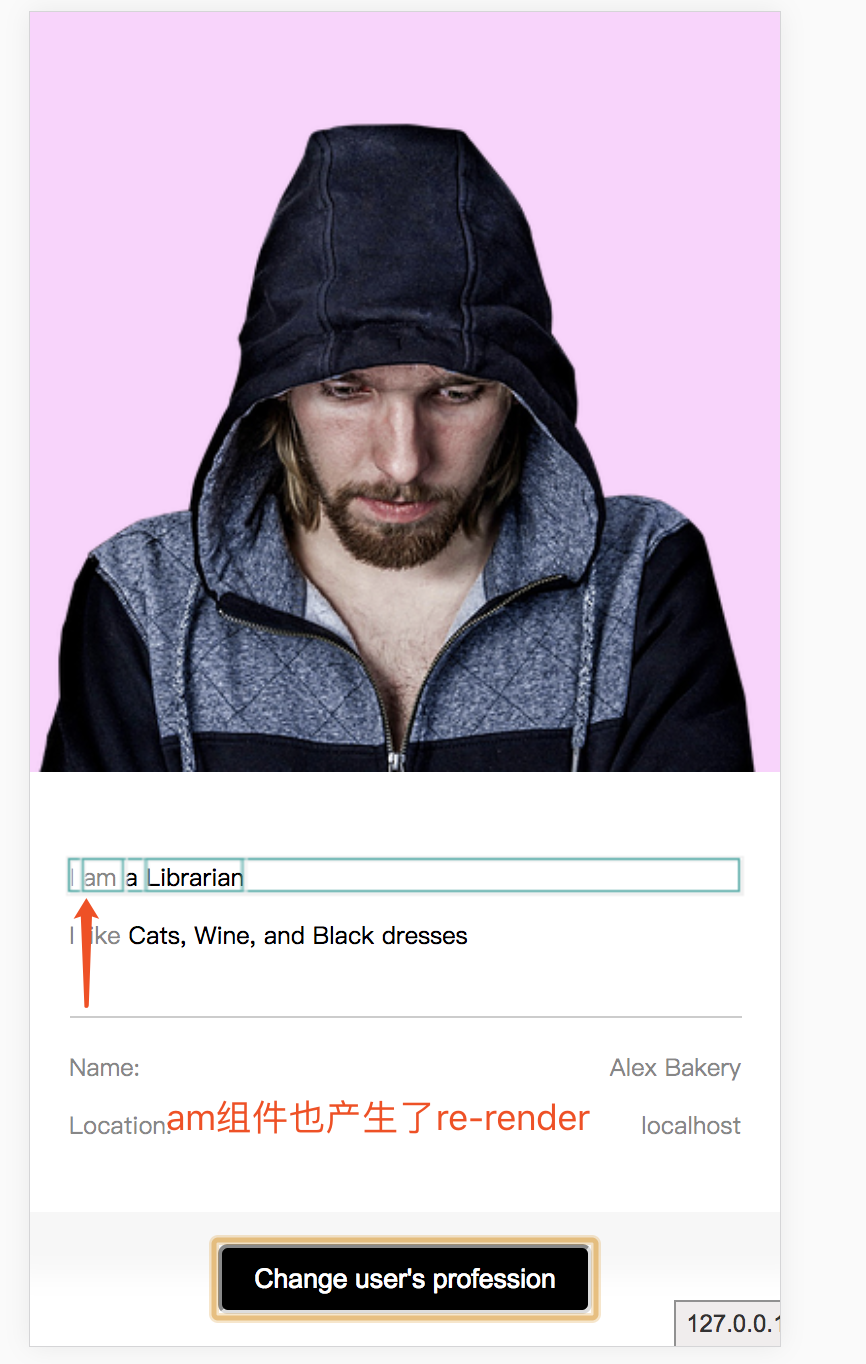Click the Location: label

point(120,1126)
